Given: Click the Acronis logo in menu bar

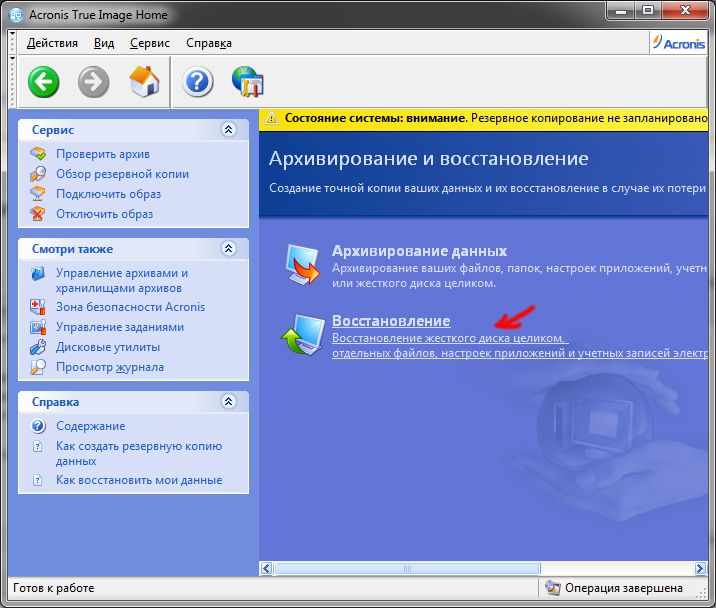Looking at the screenshot, I should 679,43.
